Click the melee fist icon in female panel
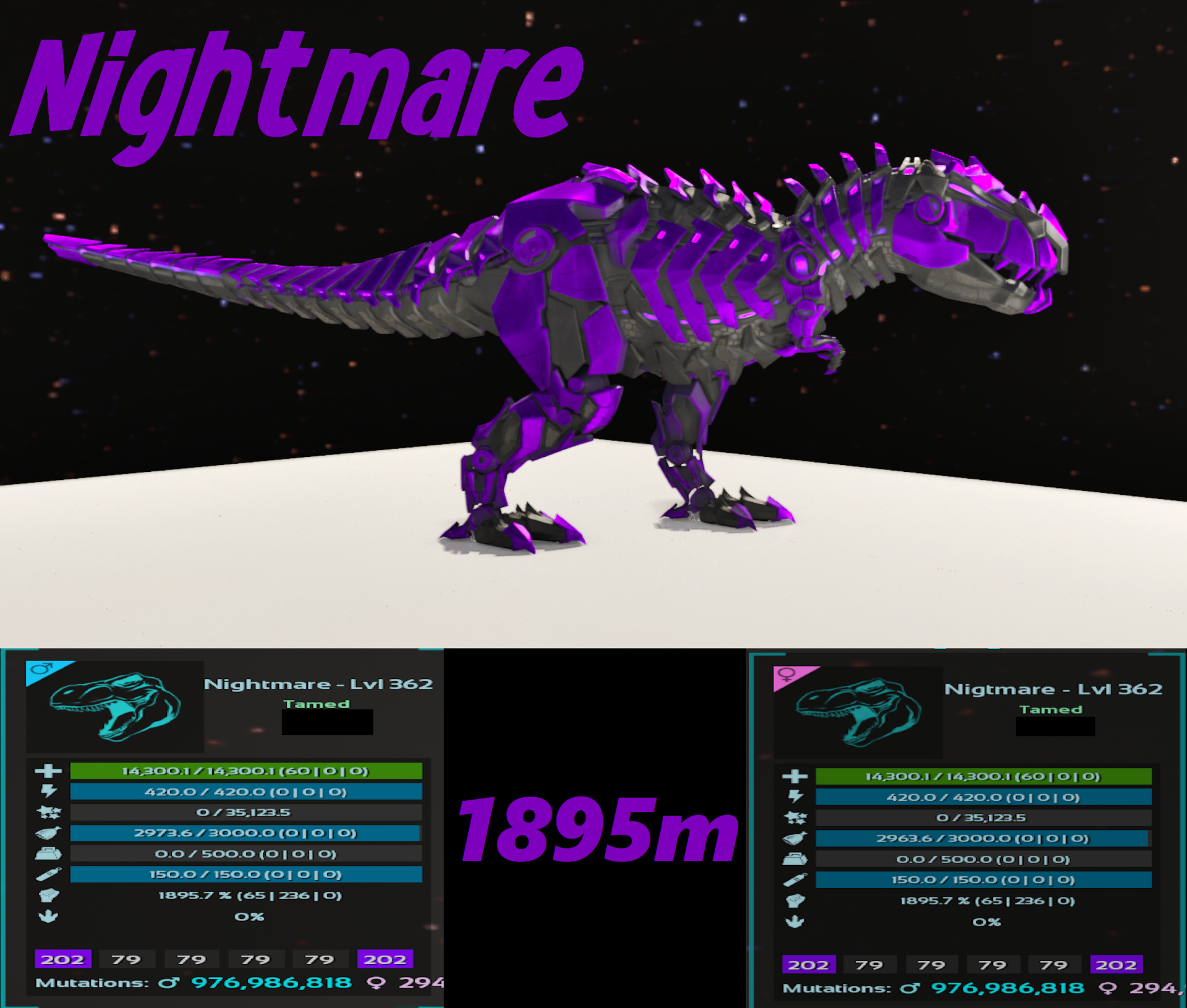The width and height of the screenshot is (1187, 1008). [795, 901]
